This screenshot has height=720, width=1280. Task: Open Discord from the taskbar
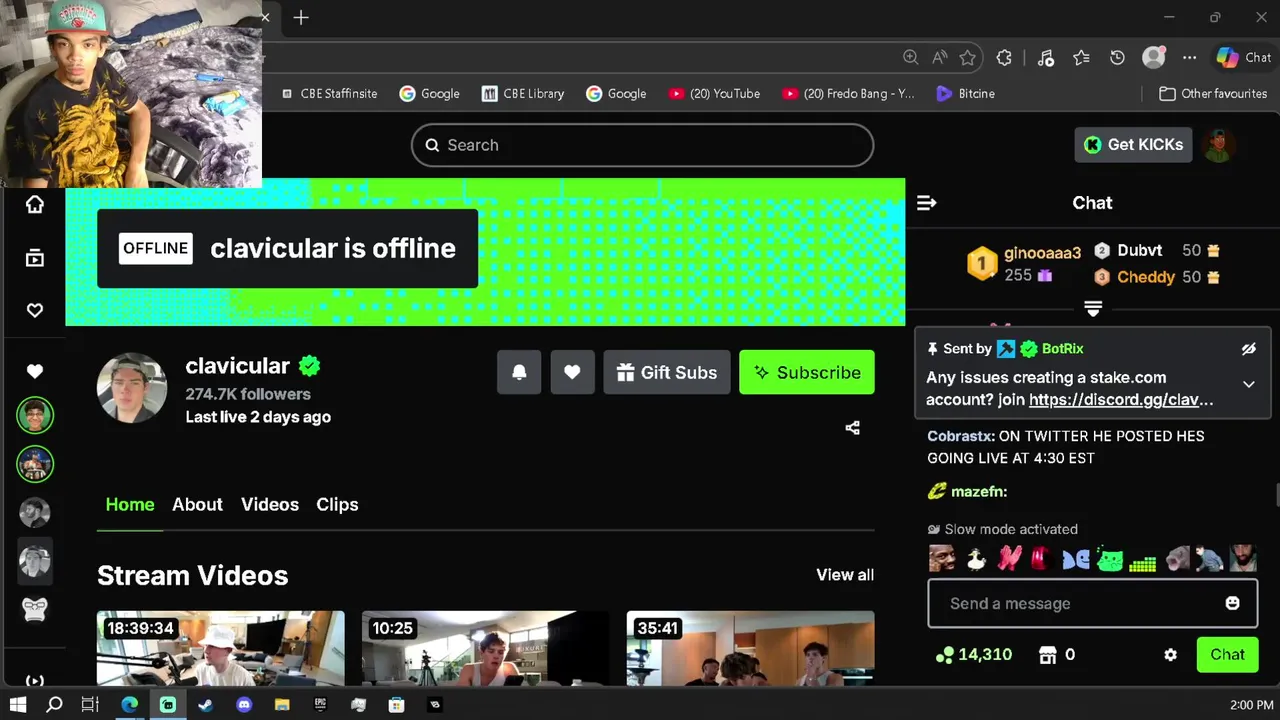click(x=244, y=705)
